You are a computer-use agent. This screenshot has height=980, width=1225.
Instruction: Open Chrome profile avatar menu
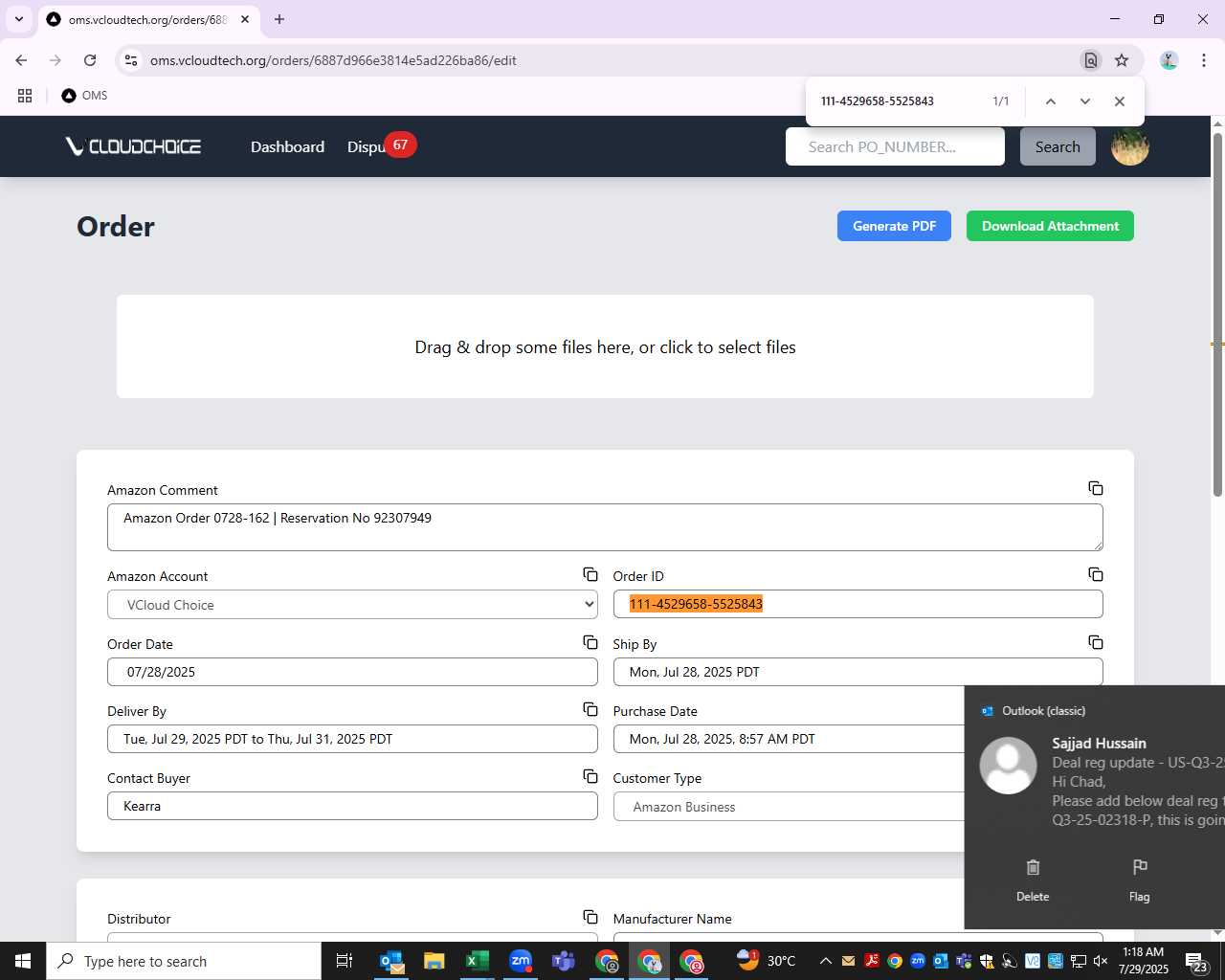click(x=1169, y=60)
